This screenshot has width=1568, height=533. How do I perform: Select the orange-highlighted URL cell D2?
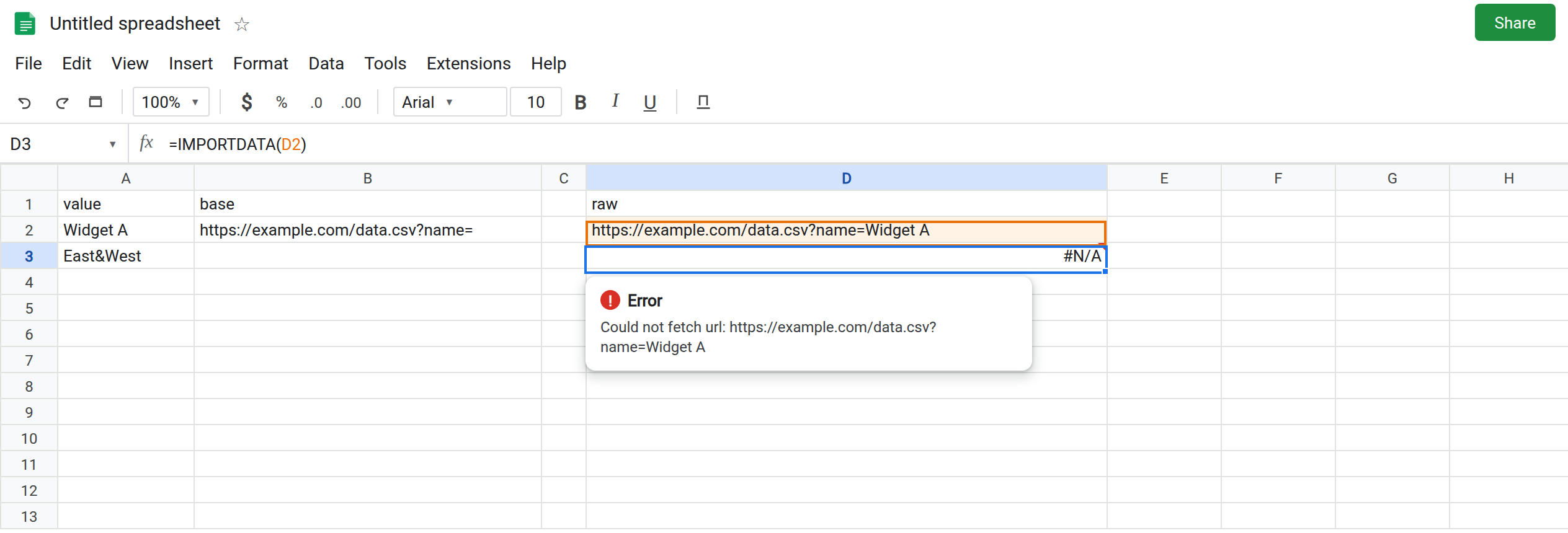847,232
